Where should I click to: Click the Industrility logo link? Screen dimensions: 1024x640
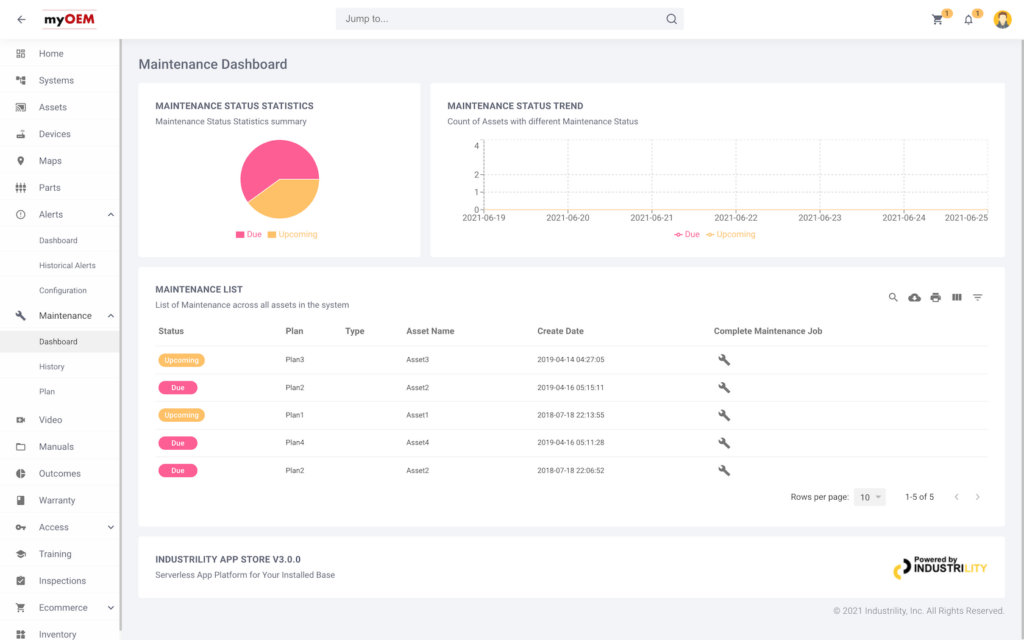point(940,567)
